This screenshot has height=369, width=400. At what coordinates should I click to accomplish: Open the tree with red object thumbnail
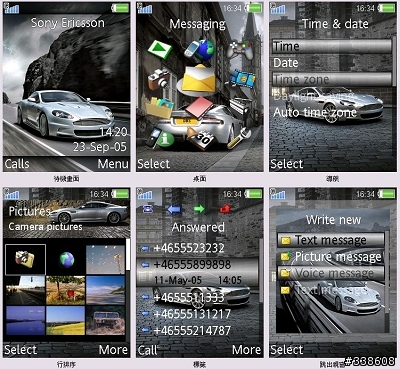[x=66, y=290]
